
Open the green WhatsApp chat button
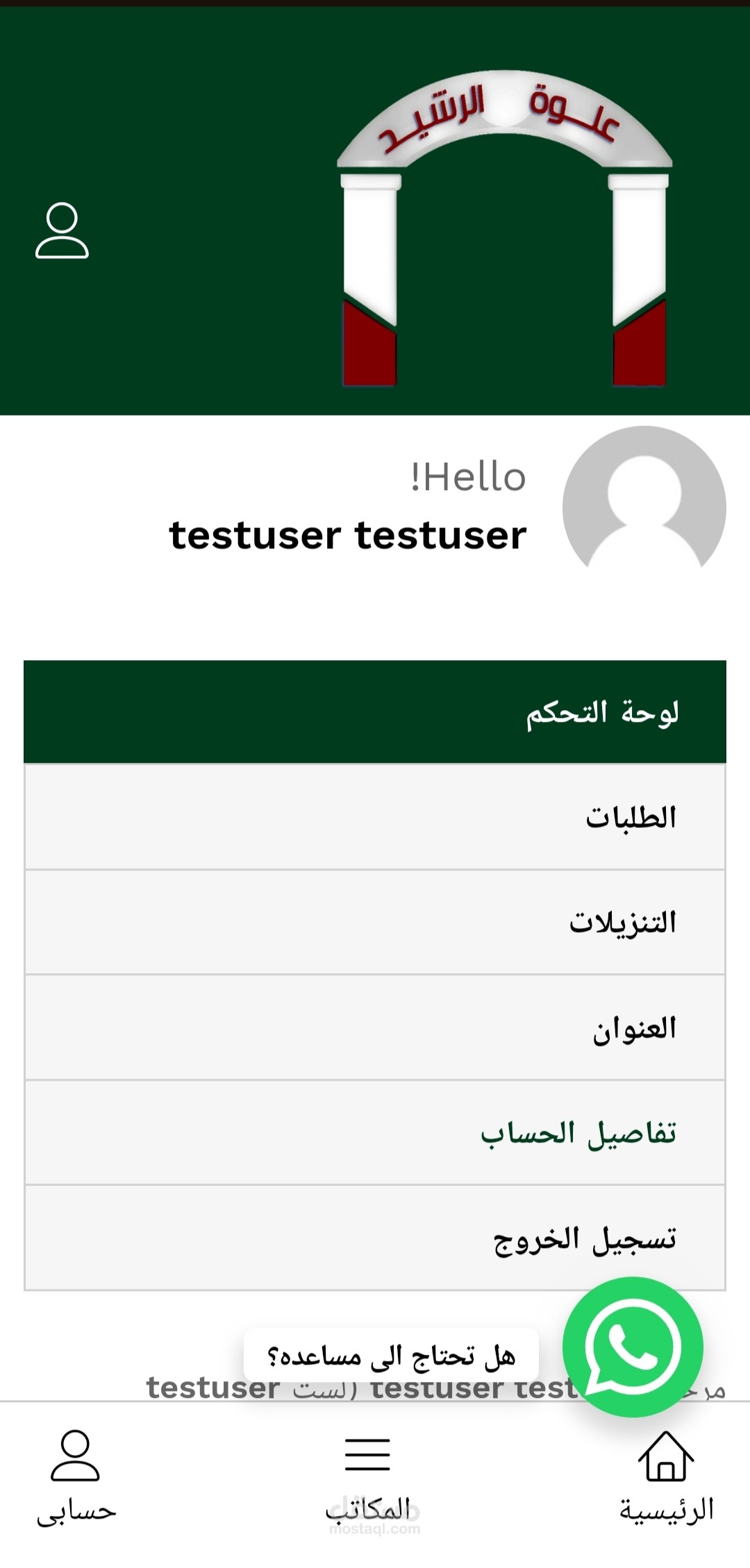pos(633,1347)
